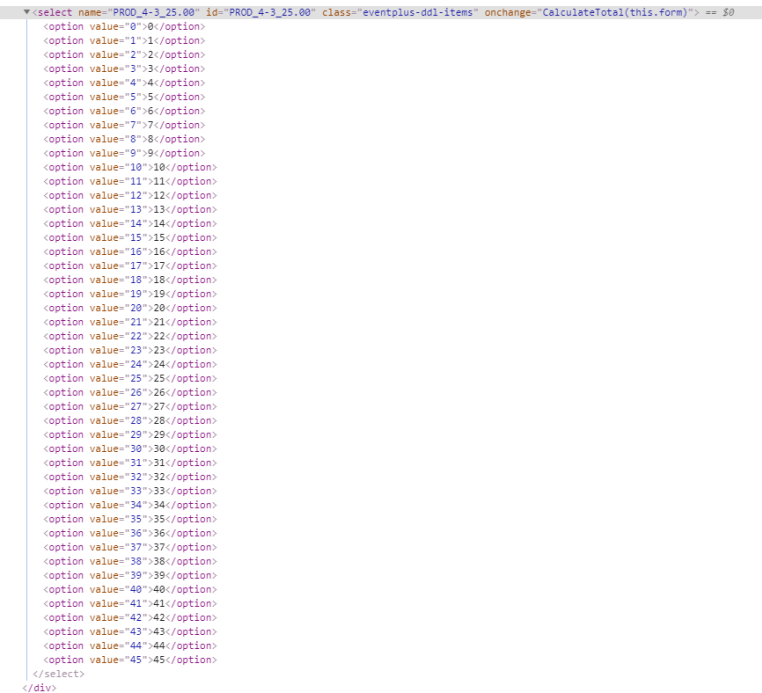The width and height of the screenshot is (762, 693).
Task: Highlight the option value="27" row
Action: (130, 407)
